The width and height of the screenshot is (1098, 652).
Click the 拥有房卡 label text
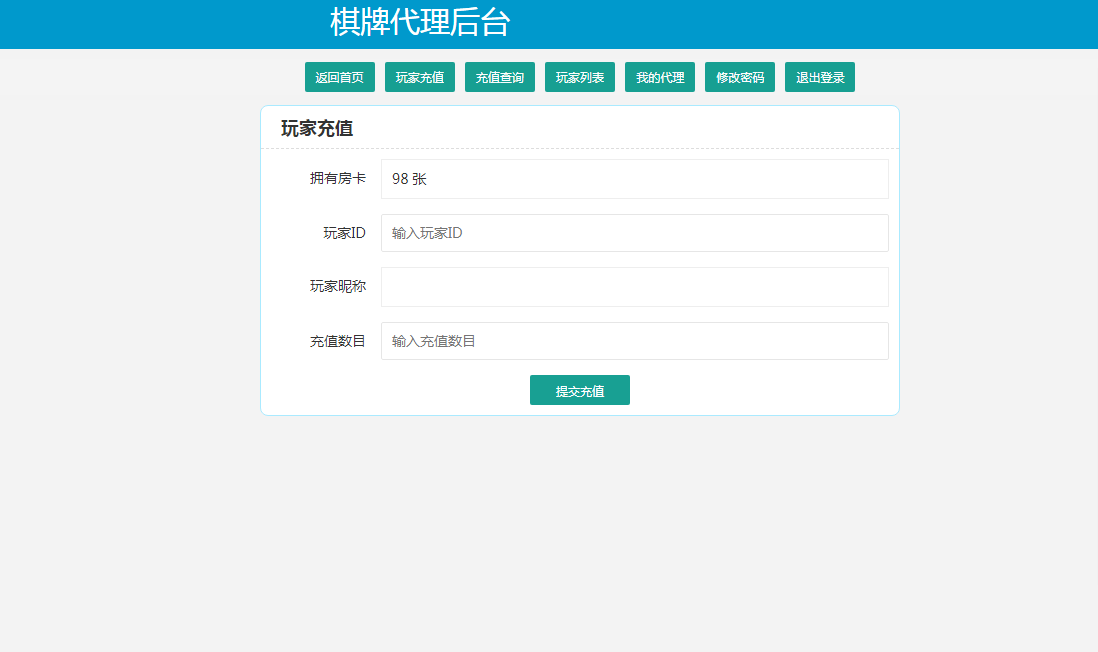tap(340, 178)
